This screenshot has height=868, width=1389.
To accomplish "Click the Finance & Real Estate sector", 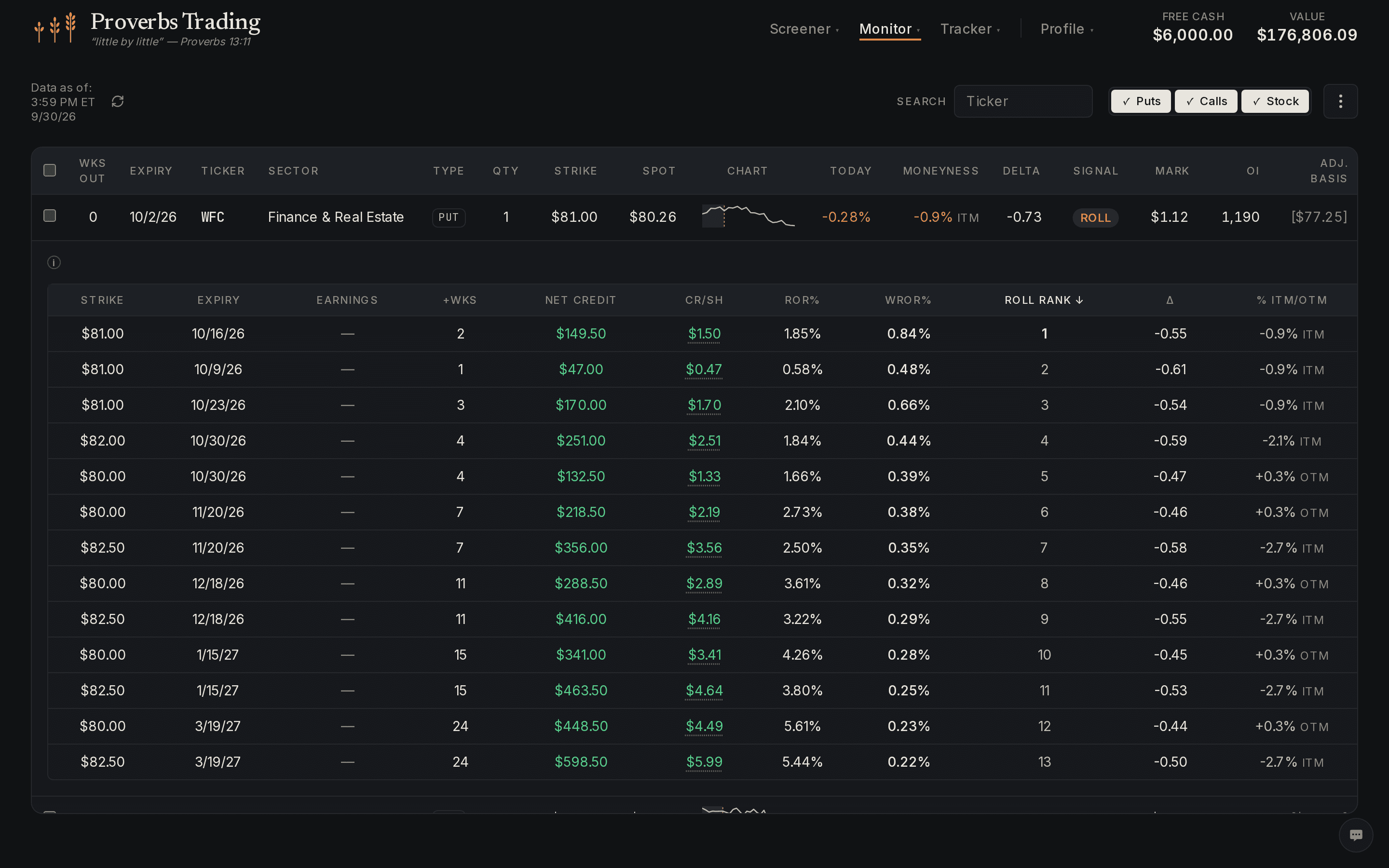I will coord(336,217).
